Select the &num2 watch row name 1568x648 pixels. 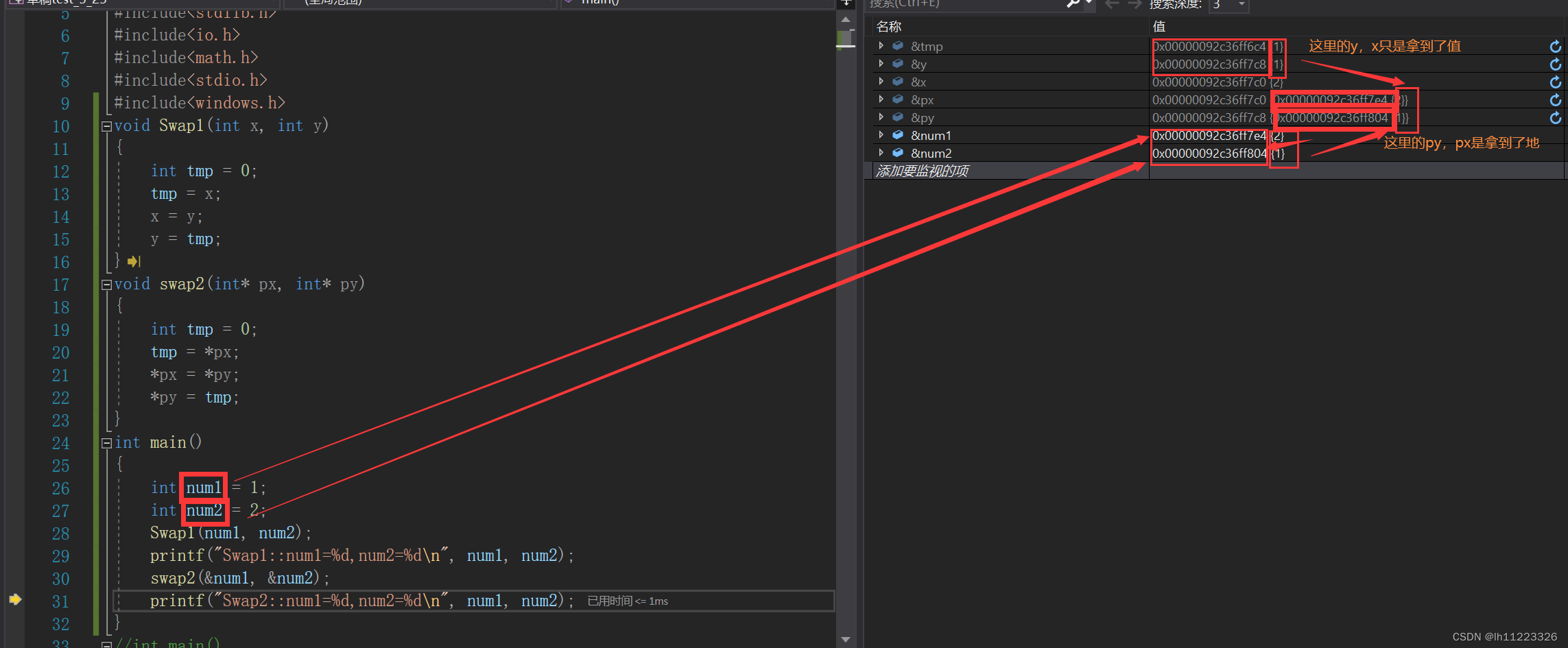(931, 154)
